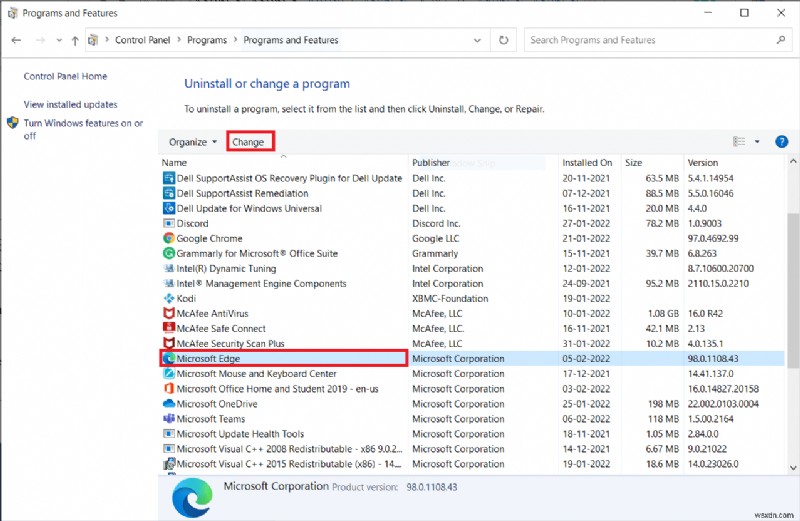The width and height of the screenshot is (800, 521).
Task: Open Turn Windows features on or off
Action: click(x=83, y=129)
